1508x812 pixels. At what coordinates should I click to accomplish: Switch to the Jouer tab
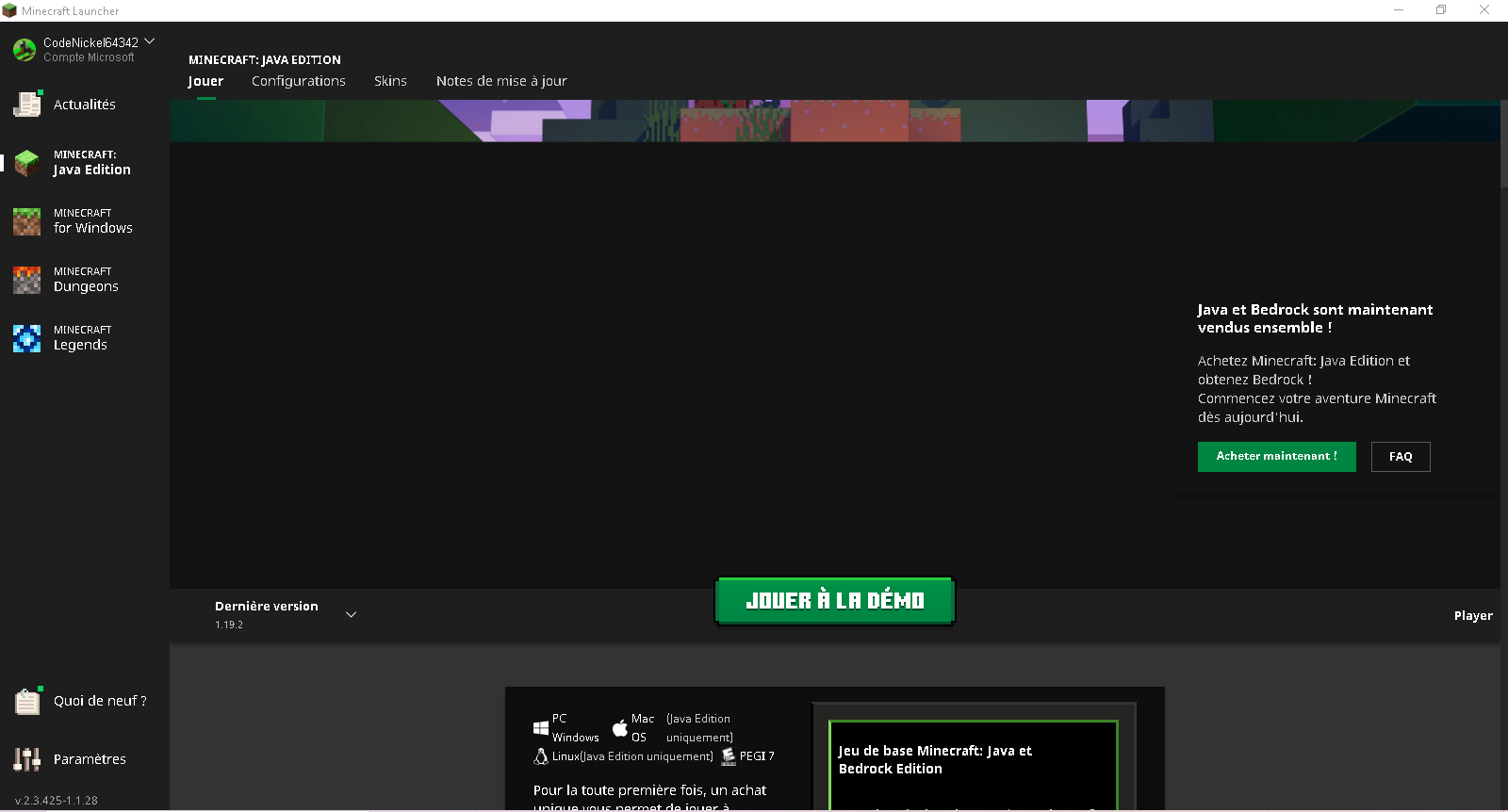coord(205,81)
